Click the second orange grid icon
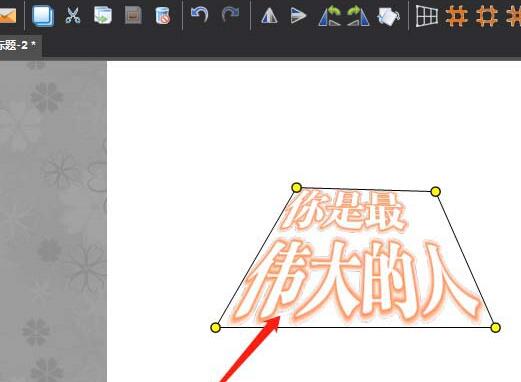Viewport: 521px width, 382px height. [x=487, y=16]
